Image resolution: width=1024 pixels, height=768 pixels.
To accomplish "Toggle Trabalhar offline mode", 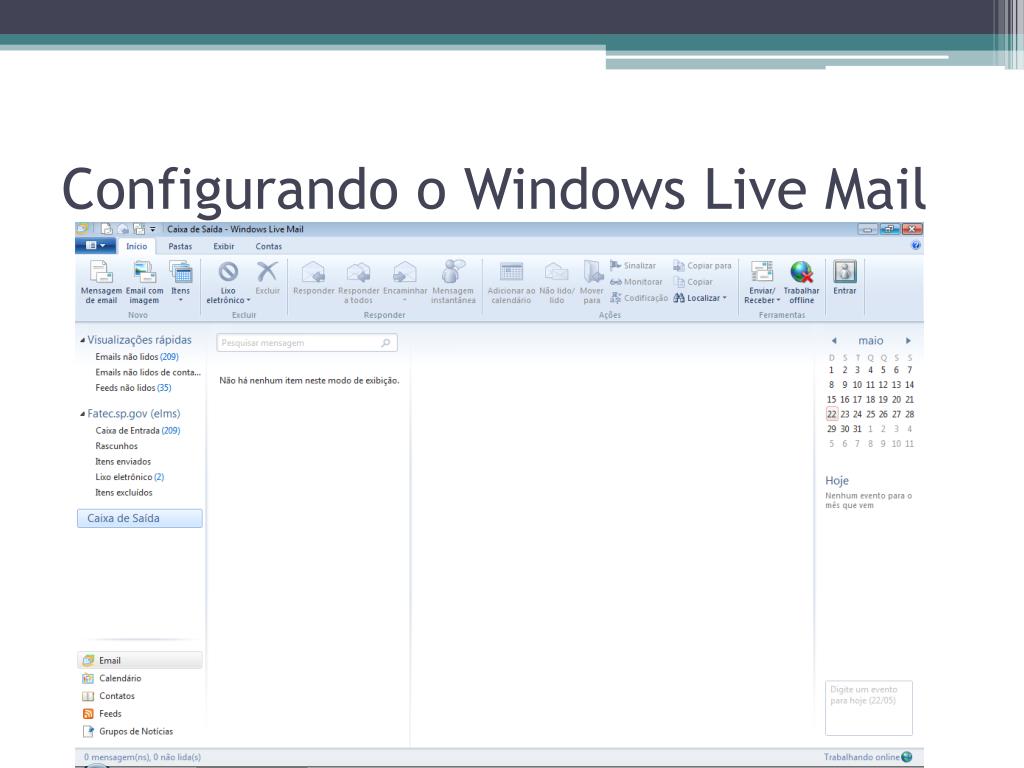I will point(801,282).
